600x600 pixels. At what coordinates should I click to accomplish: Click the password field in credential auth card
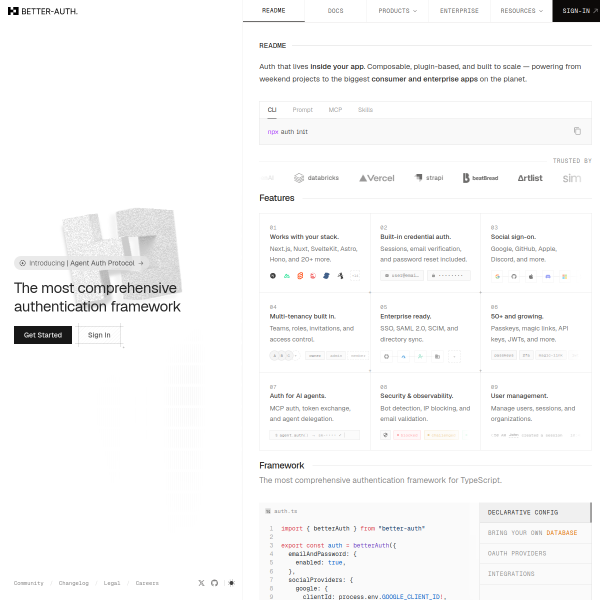click(x=448, y=276)
